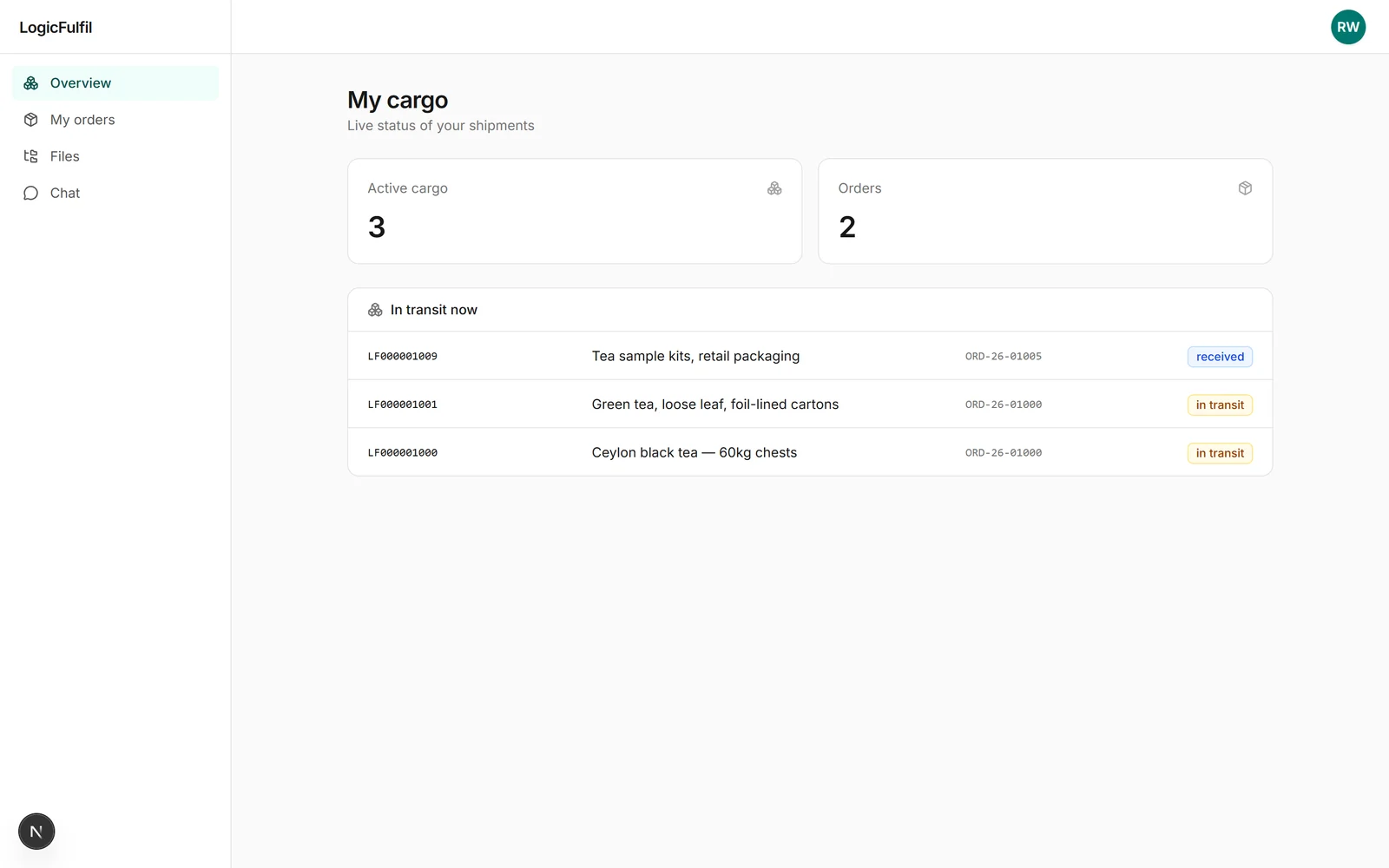Click the Orders card package icon
The height and width of the screenshot is (868, 1389).
point(1245,188)
